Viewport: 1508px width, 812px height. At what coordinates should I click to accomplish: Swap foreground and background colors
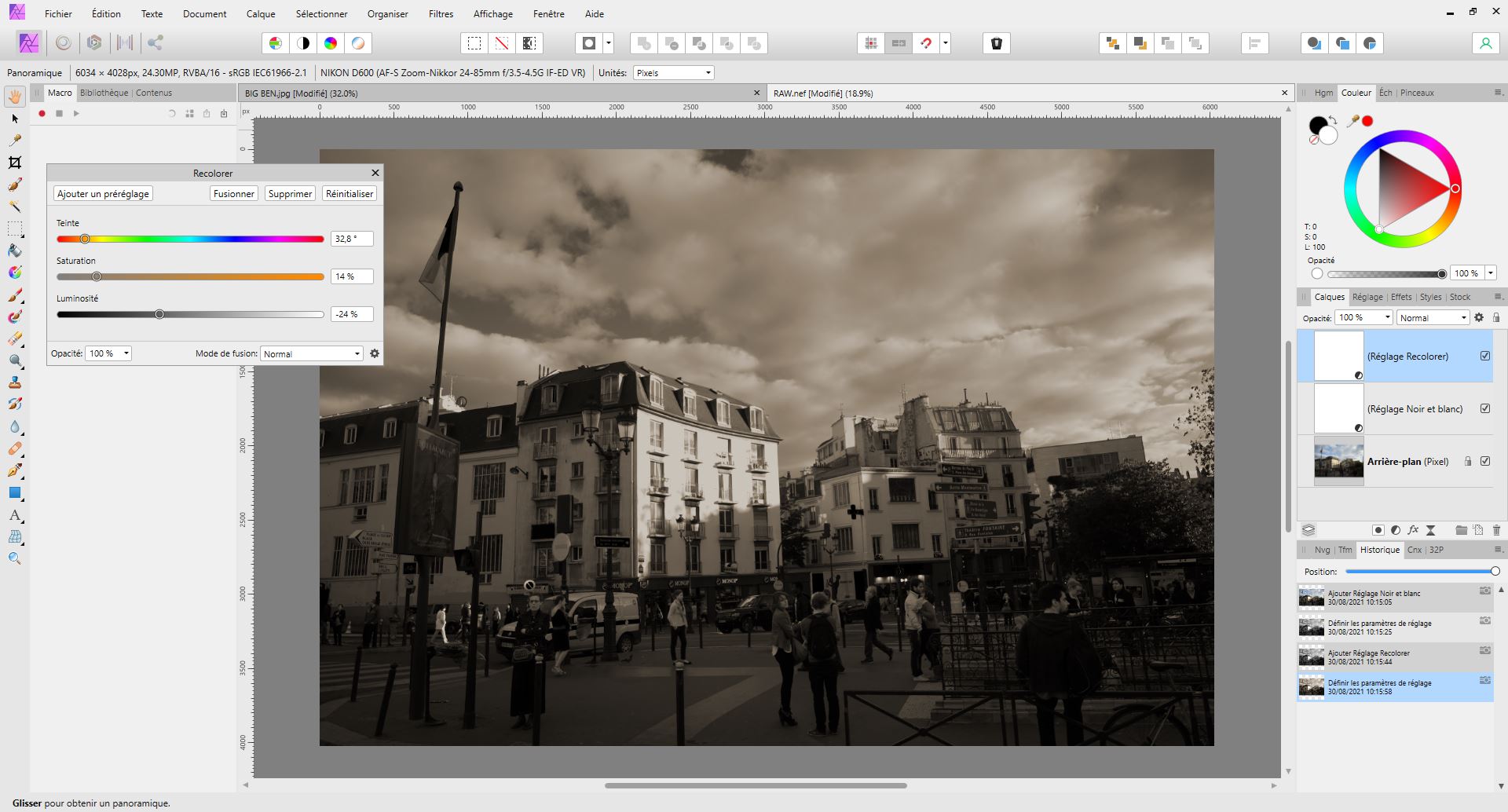[x=1334, y=120]
